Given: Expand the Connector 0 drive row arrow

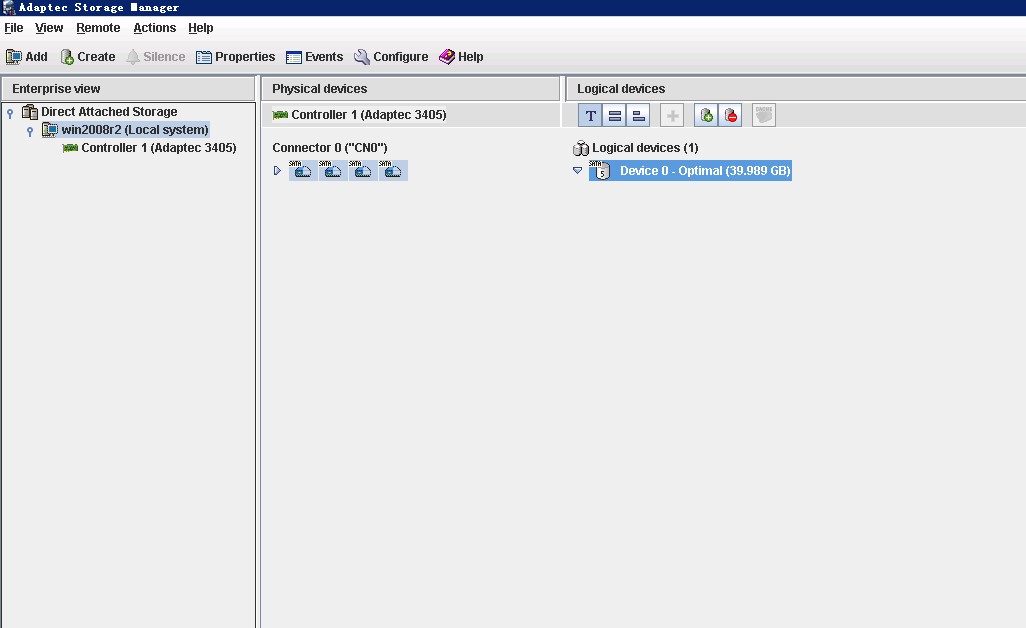Looking at the screenshot, I should pos(277,171).
